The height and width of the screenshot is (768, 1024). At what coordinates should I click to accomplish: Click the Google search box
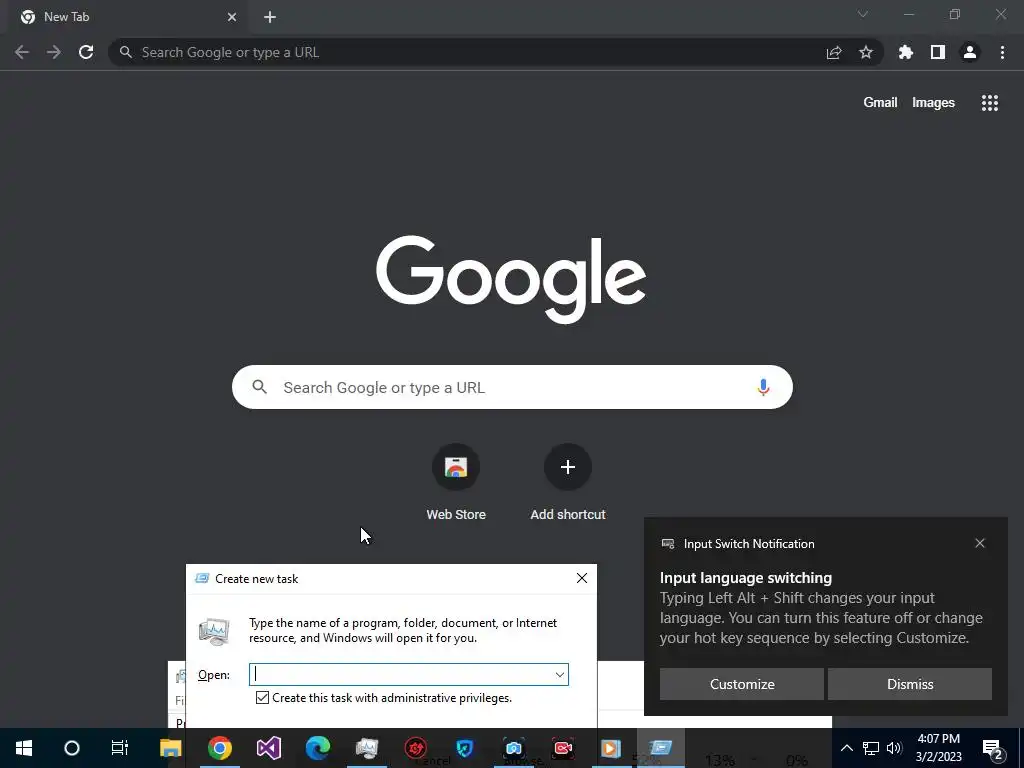(x=512, y=387)
